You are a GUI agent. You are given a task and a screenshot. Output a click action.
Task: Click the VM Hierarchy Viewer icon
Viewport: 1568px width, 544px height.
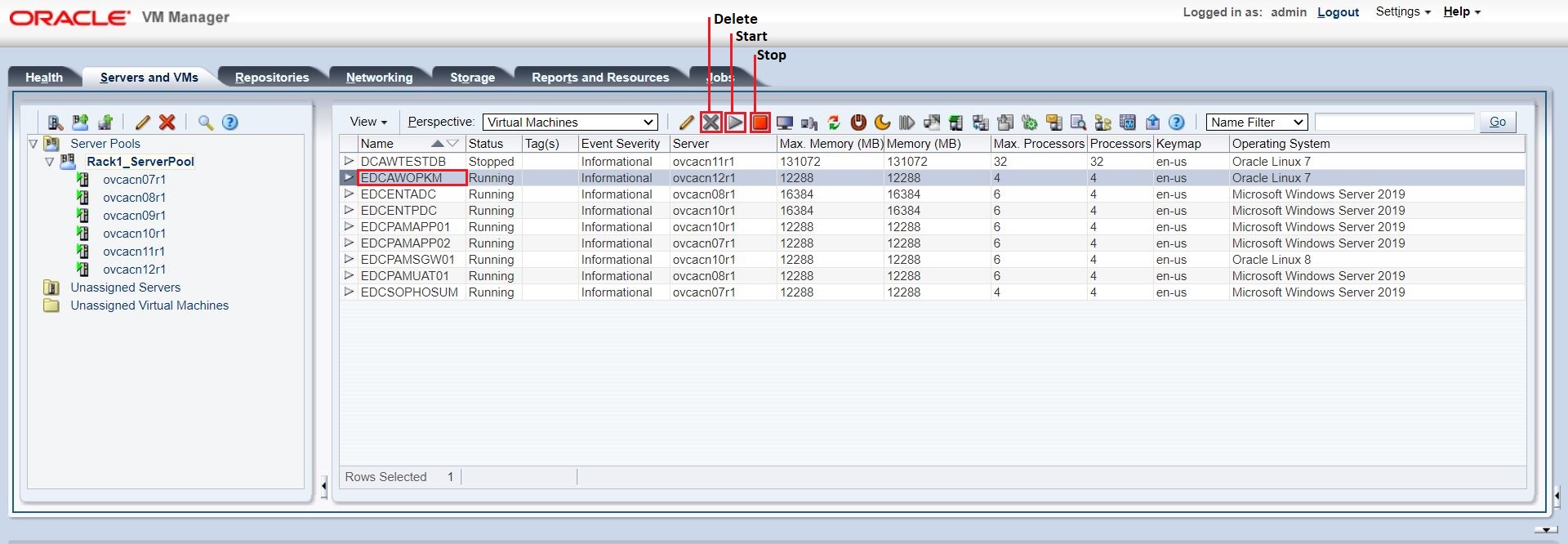1103,123
